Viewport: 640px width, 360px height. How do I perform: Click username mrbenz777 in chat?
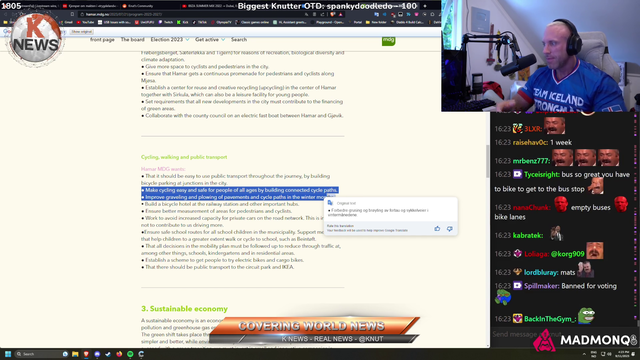[531, 161]
